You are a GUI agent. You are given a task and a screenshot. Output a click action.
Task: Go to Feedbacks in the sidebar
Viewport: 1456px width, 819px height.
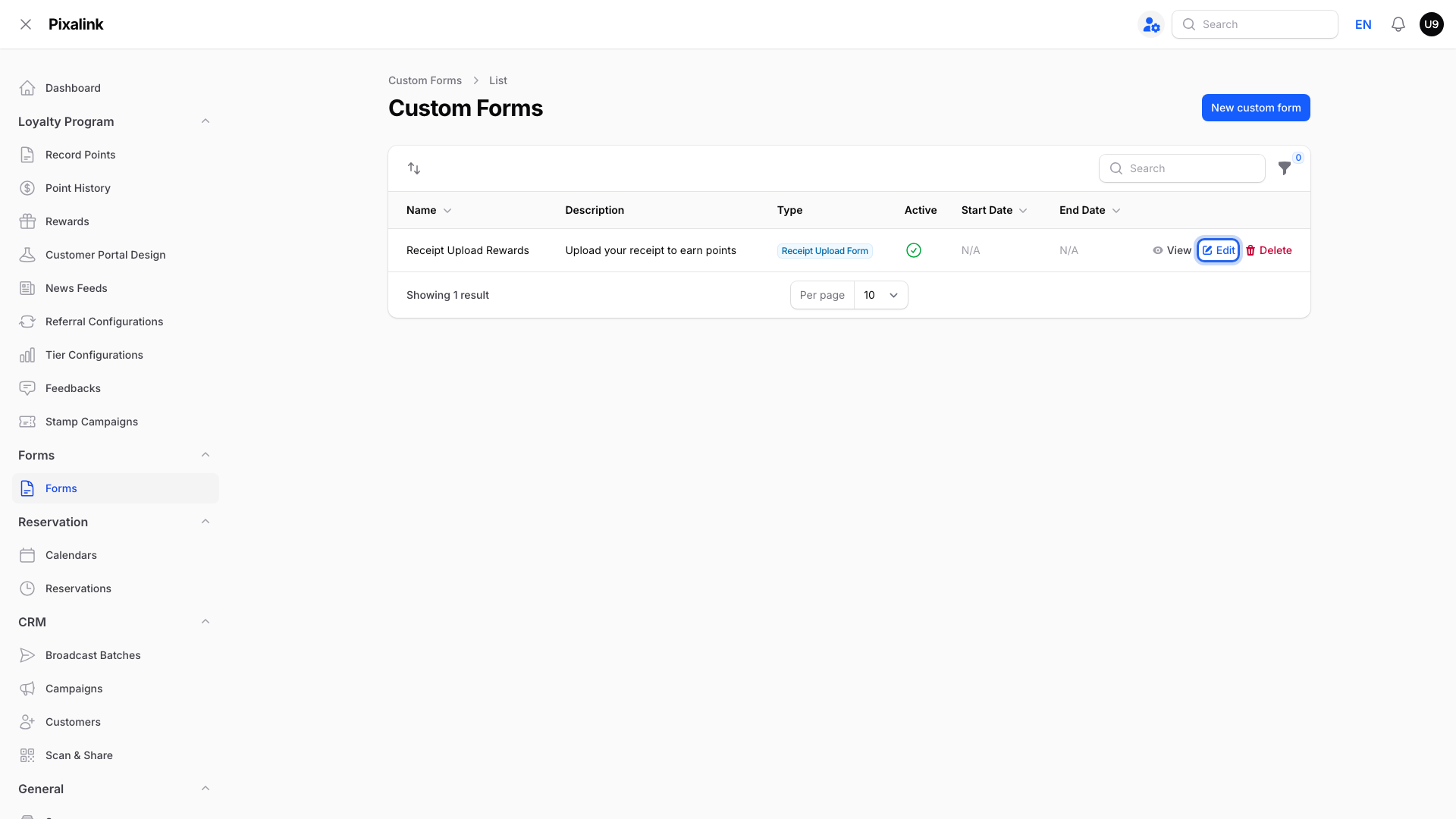point(115,388)
